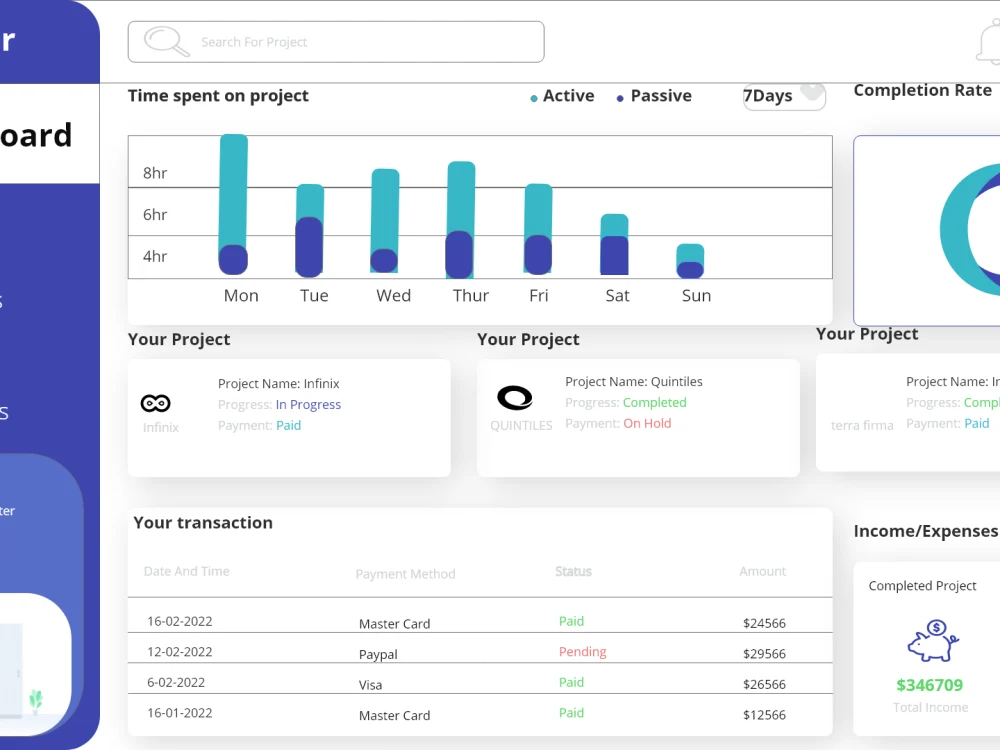Click the Visa payment method cell
The height and width of the screenshot is (750, 1000).
371,685
